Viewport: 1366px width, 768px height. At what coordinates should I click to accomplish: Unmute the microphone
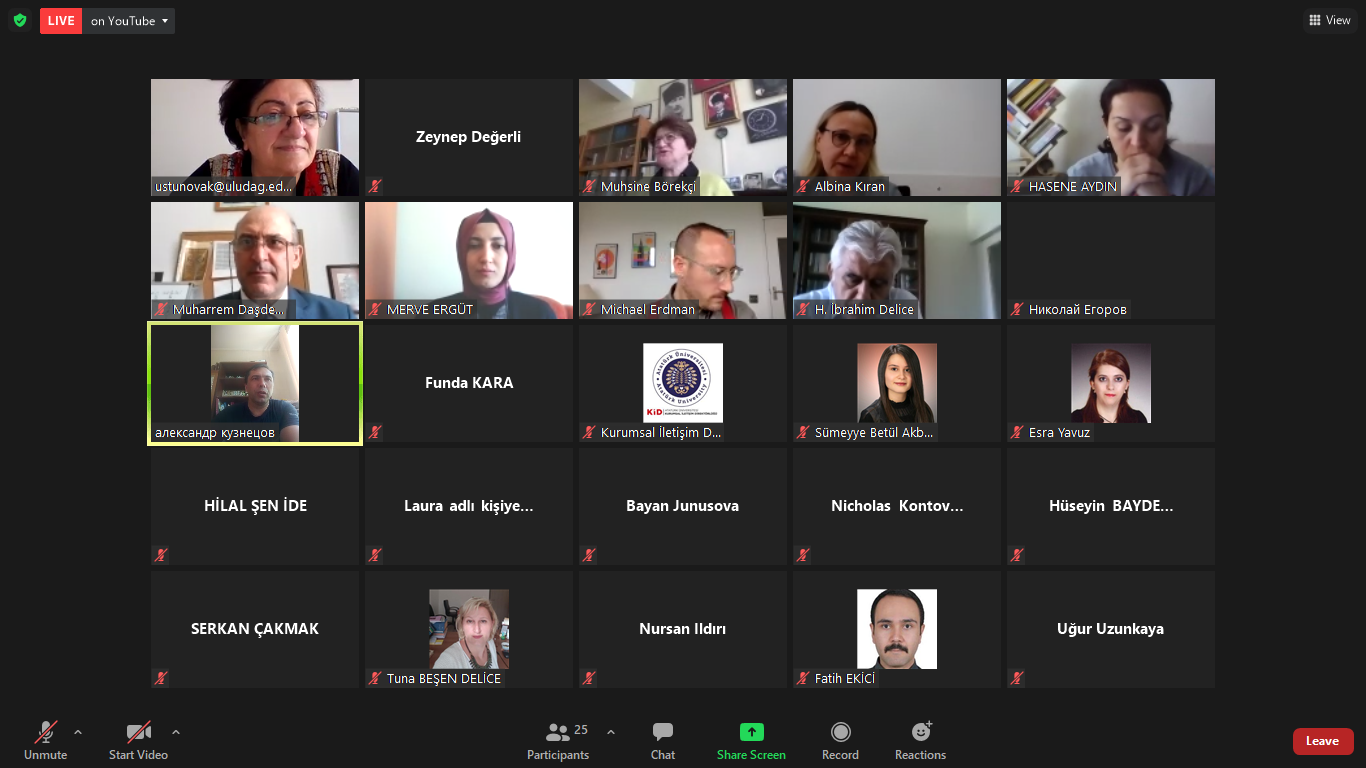(45, 740)
